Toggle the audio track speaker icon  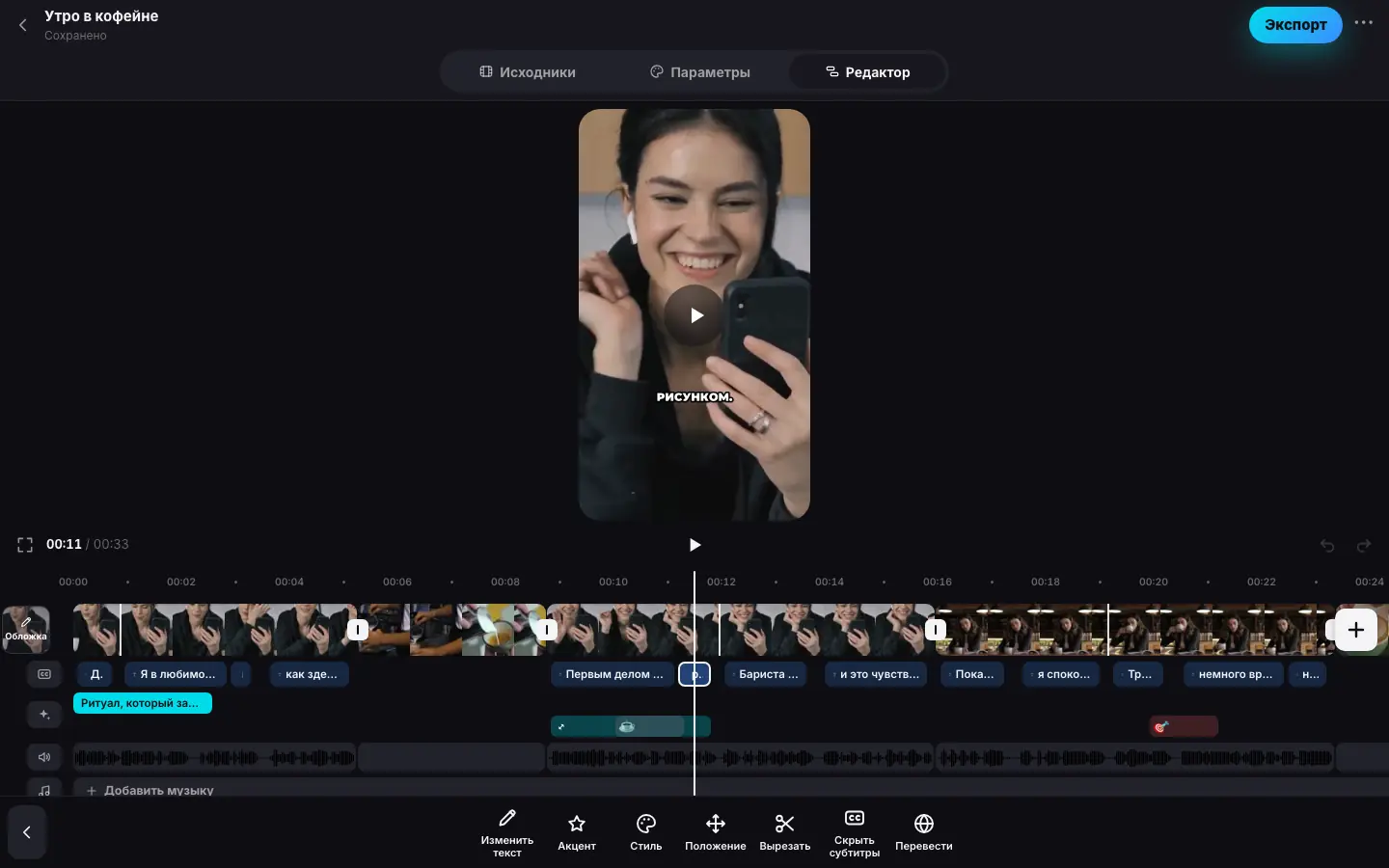pos(44,757)
